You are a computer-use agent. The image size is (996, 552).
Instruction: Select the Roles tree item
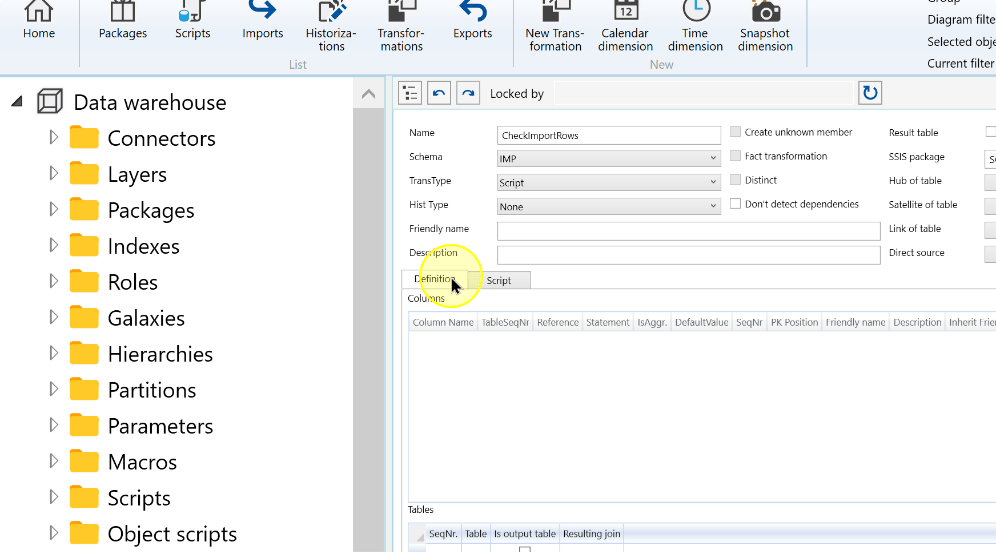coord(132,282)
